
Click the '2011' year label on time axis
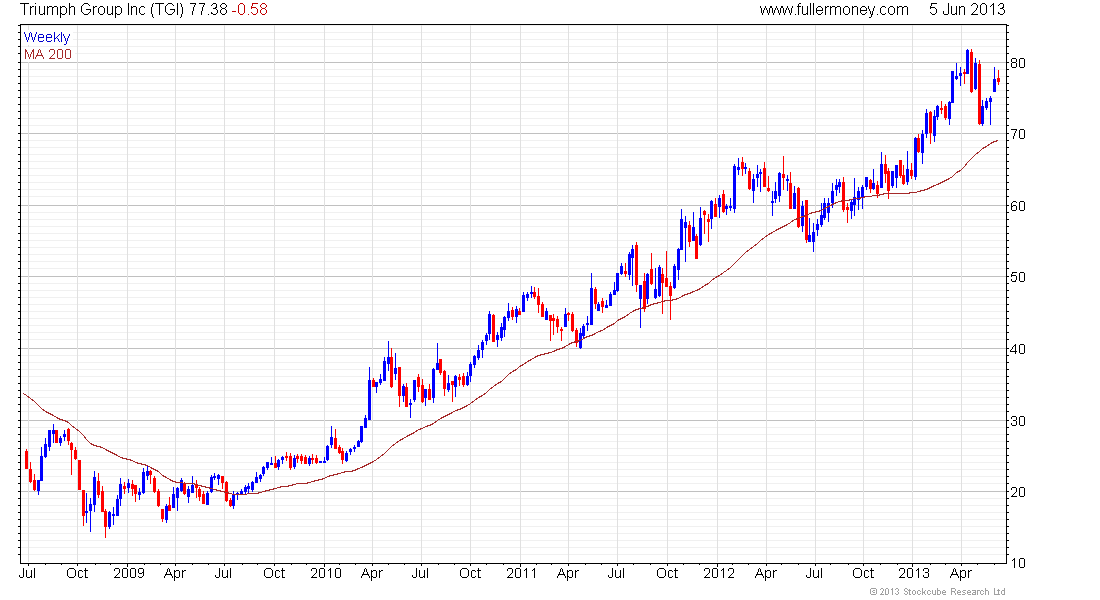(x=521, y=573)
